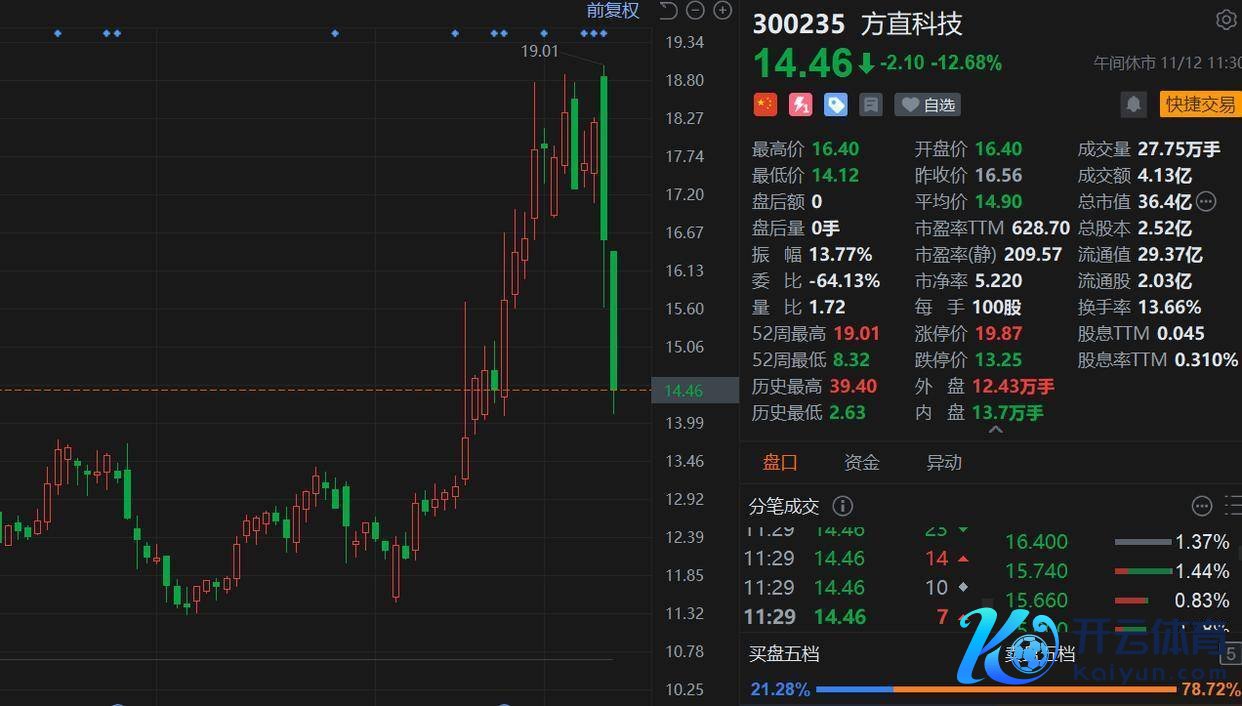Image resolution: width=1242 pixels, height=706 pixels.
Task: Open settings gear beside stock name
Action: pos(1225,20)
